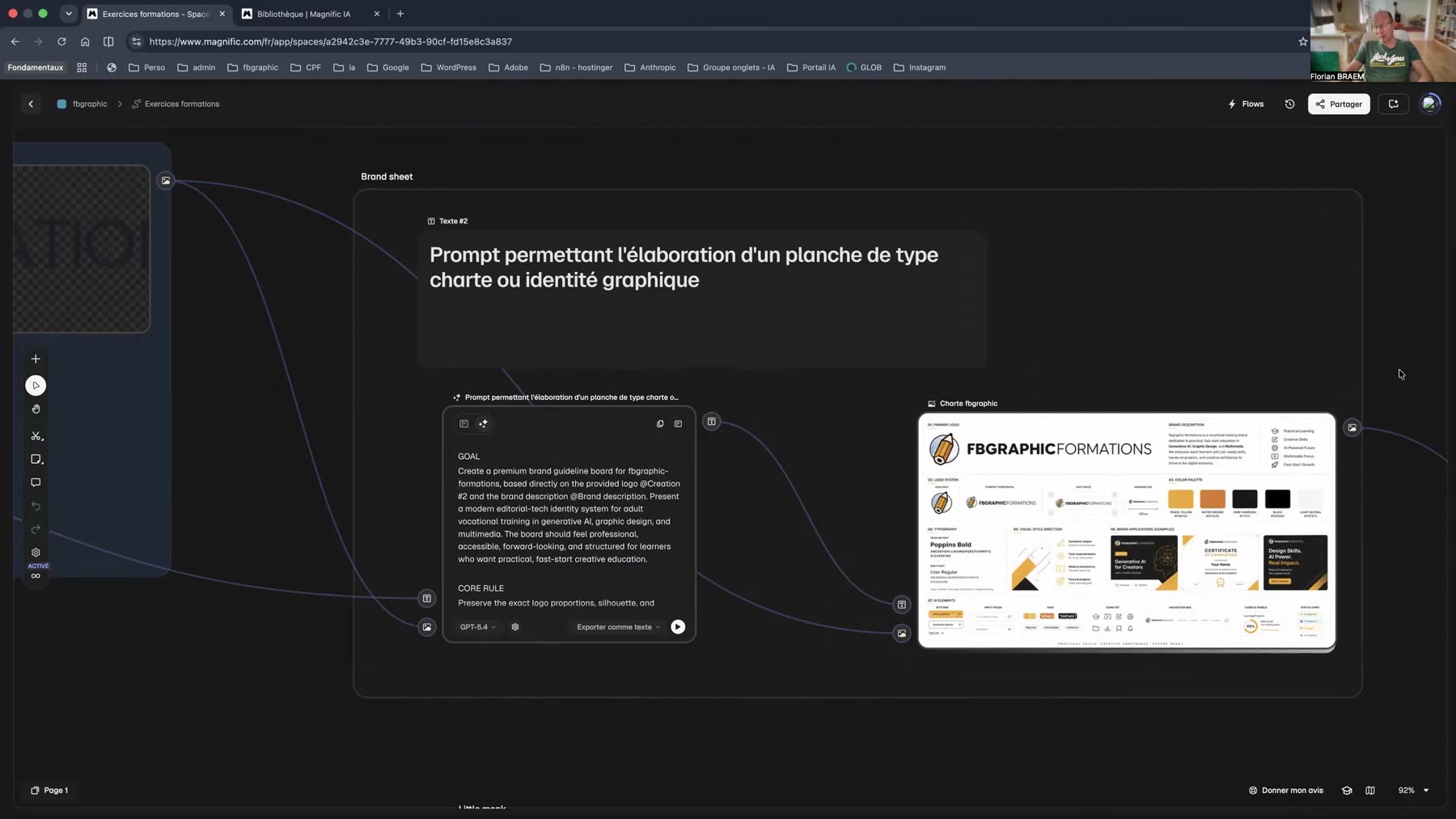Switch prompt node to AI sparkle mode

point(483,424)
